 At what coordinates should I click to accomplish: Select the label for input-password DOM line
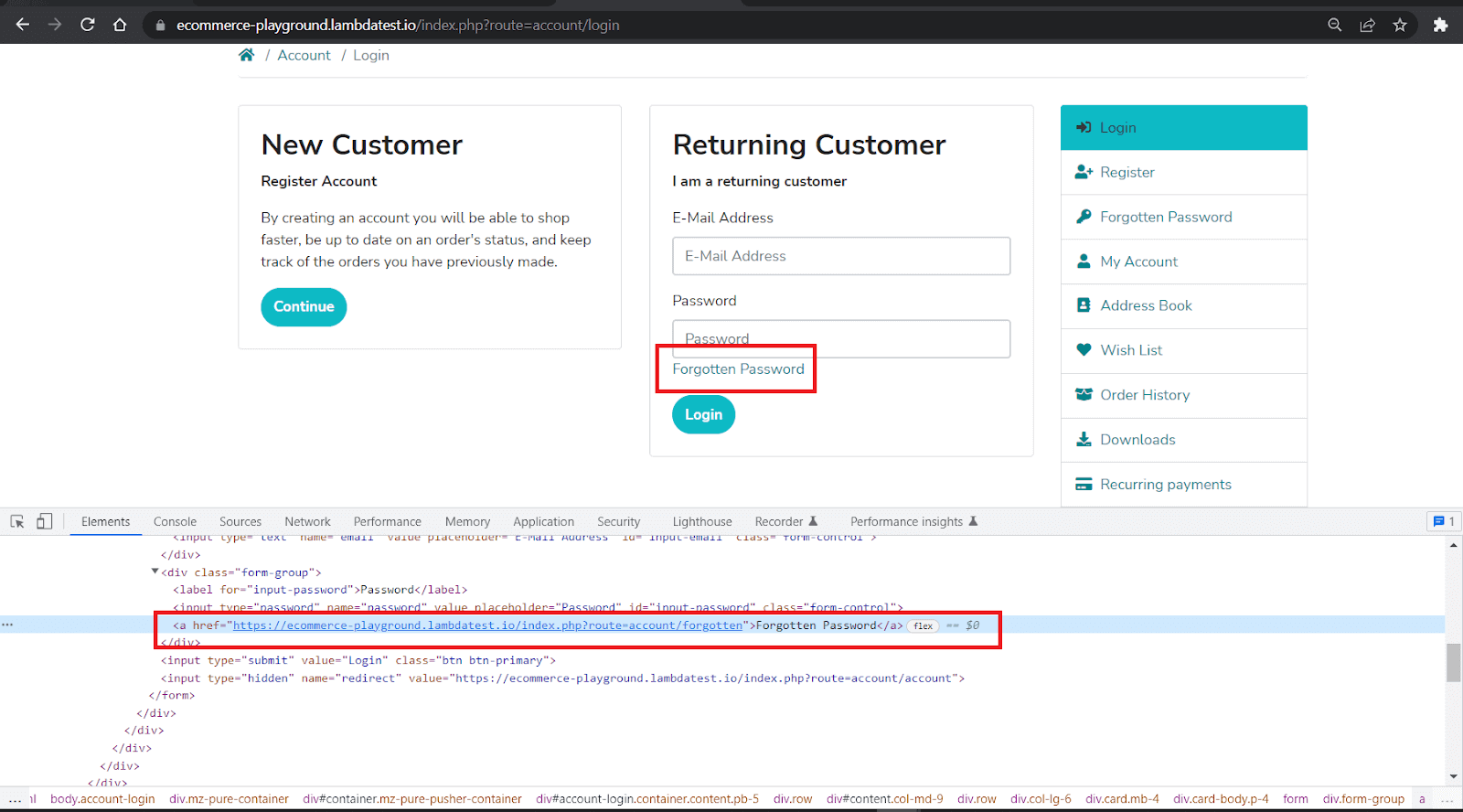(320, 590)
